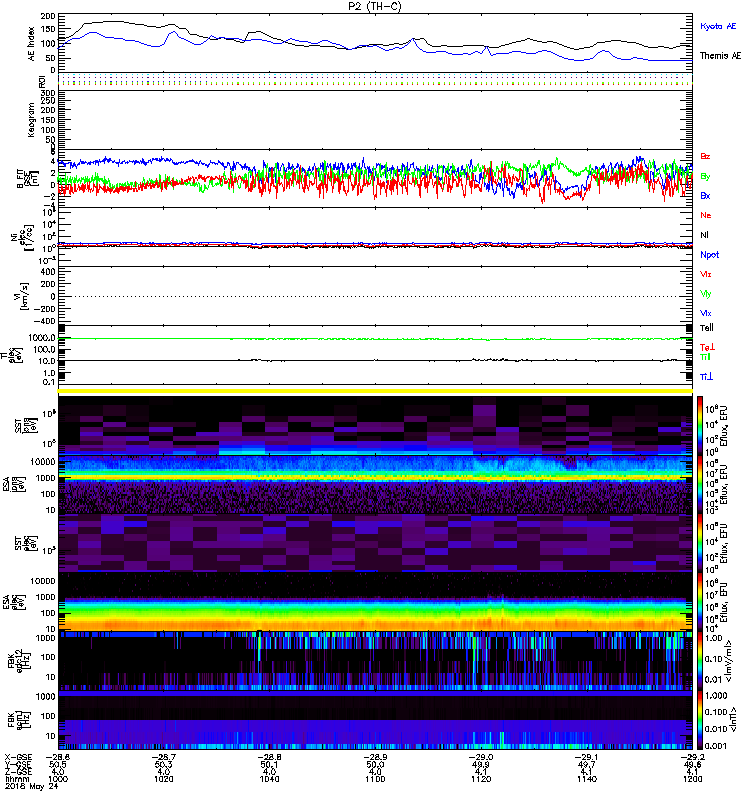Click the blue "Bx" legend label
750x800 pixels.
[x=705, y=195]
